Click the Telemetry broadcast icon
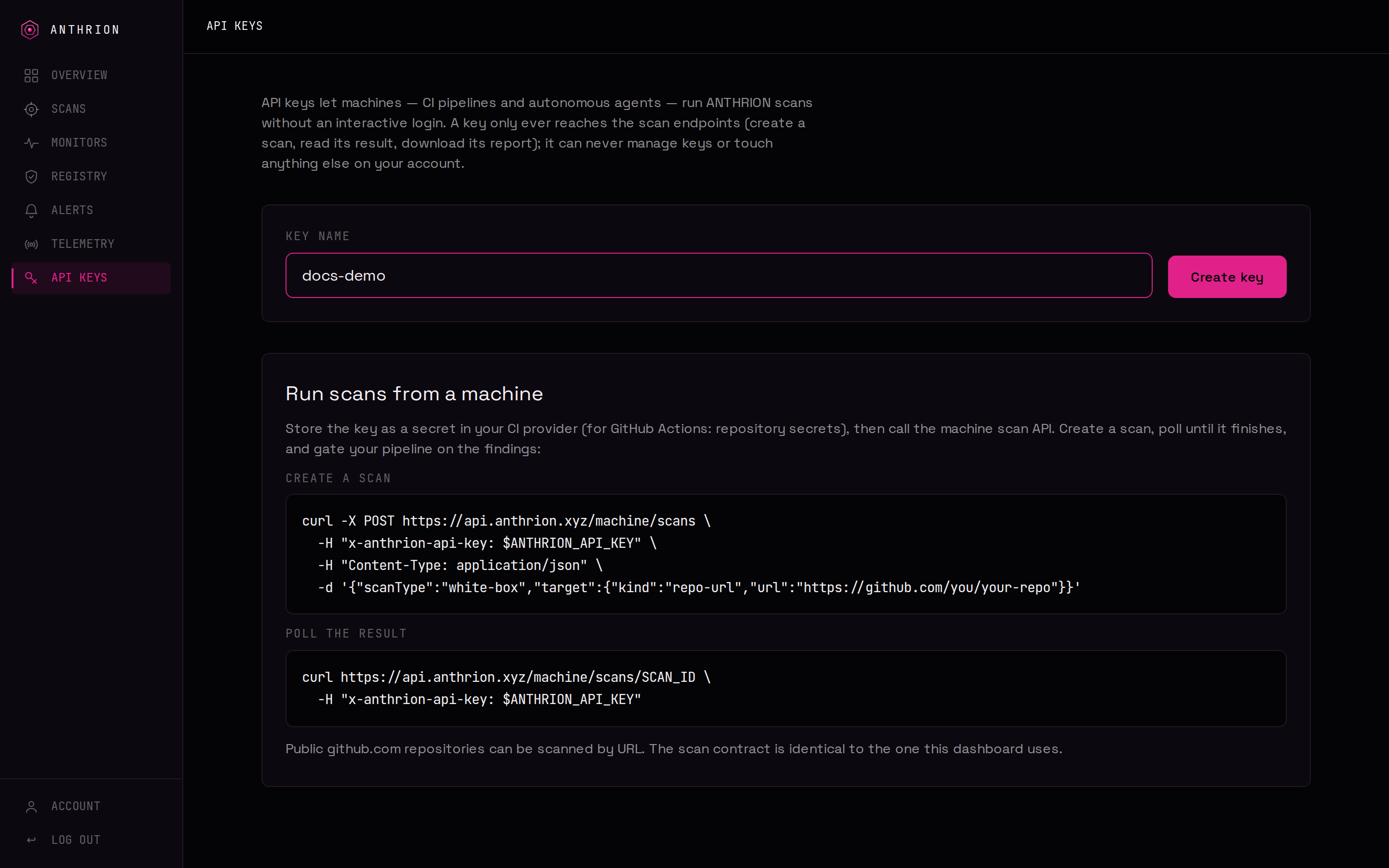 coord(31,244)
